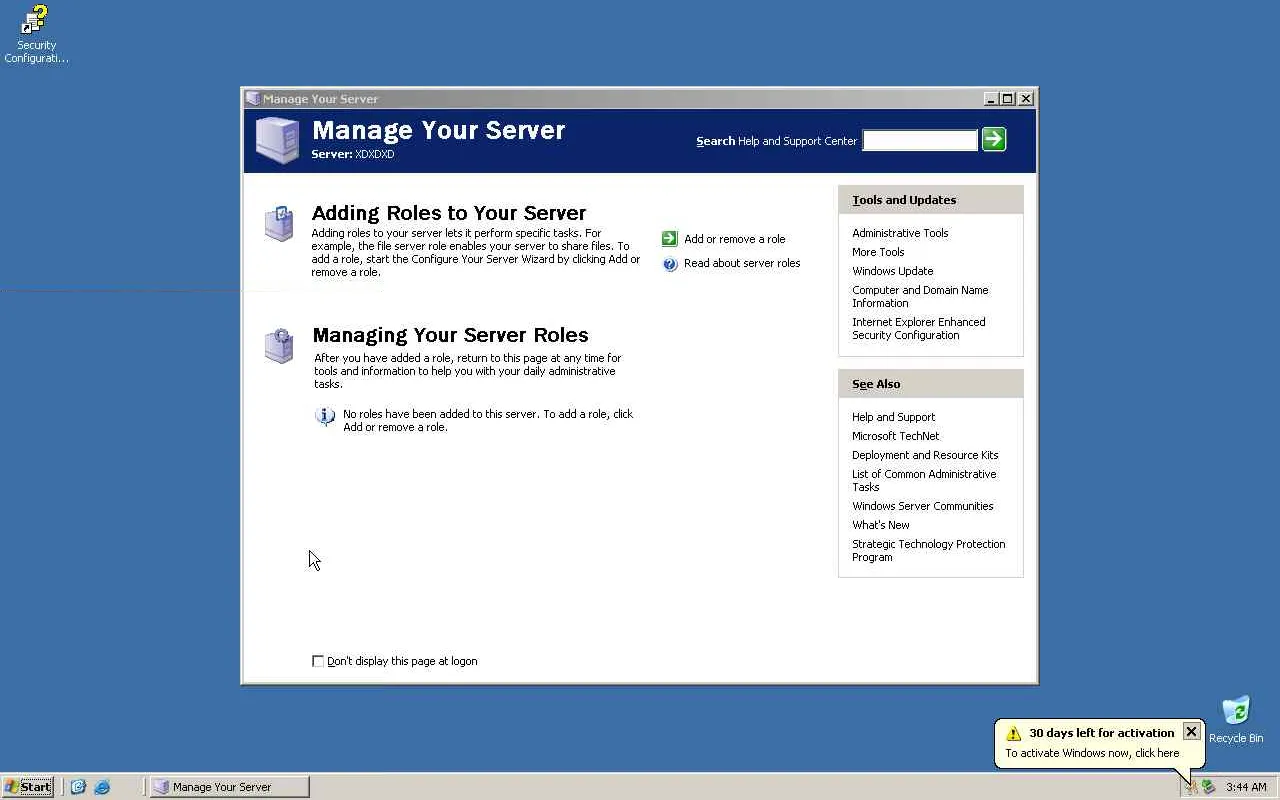
Task: Click 'No roles have been added' message
Action: (488, 420)
